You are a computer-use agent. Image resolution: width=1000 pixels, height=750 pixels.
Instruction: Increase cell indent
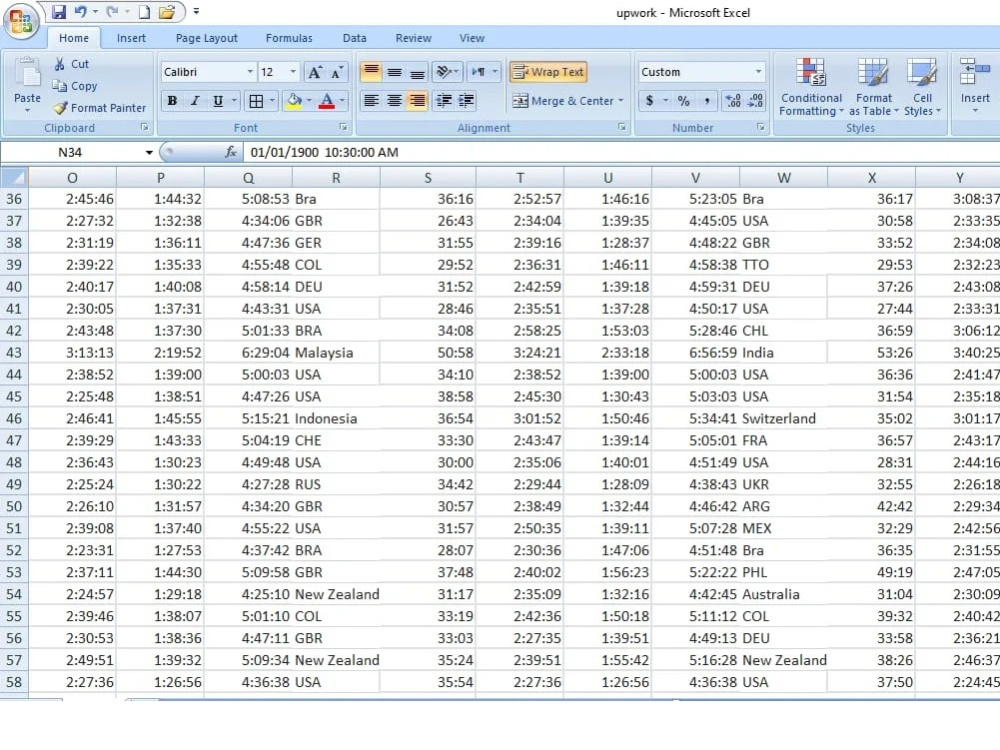pos(467,101)
